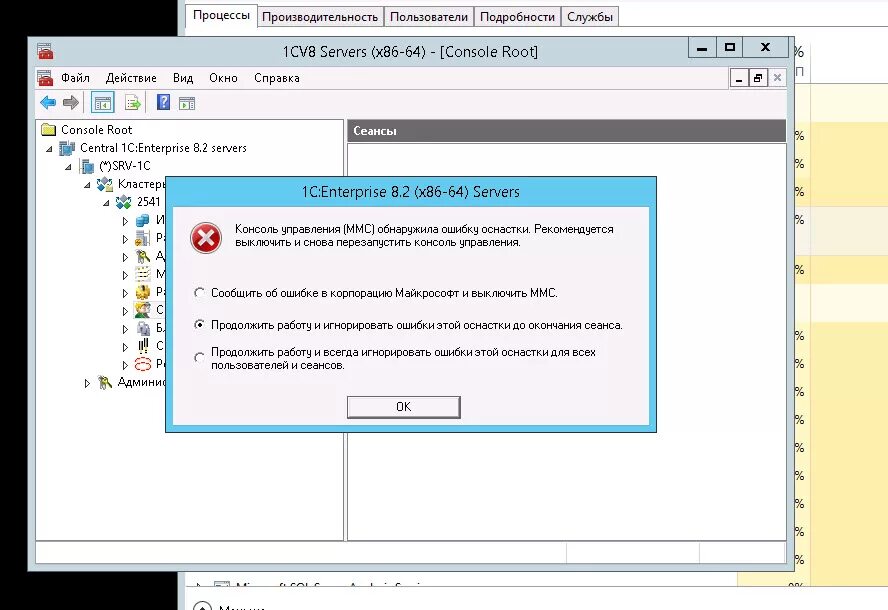
Task: Switch to Подробности tab in Task Manager
Action: pos(517,17)
